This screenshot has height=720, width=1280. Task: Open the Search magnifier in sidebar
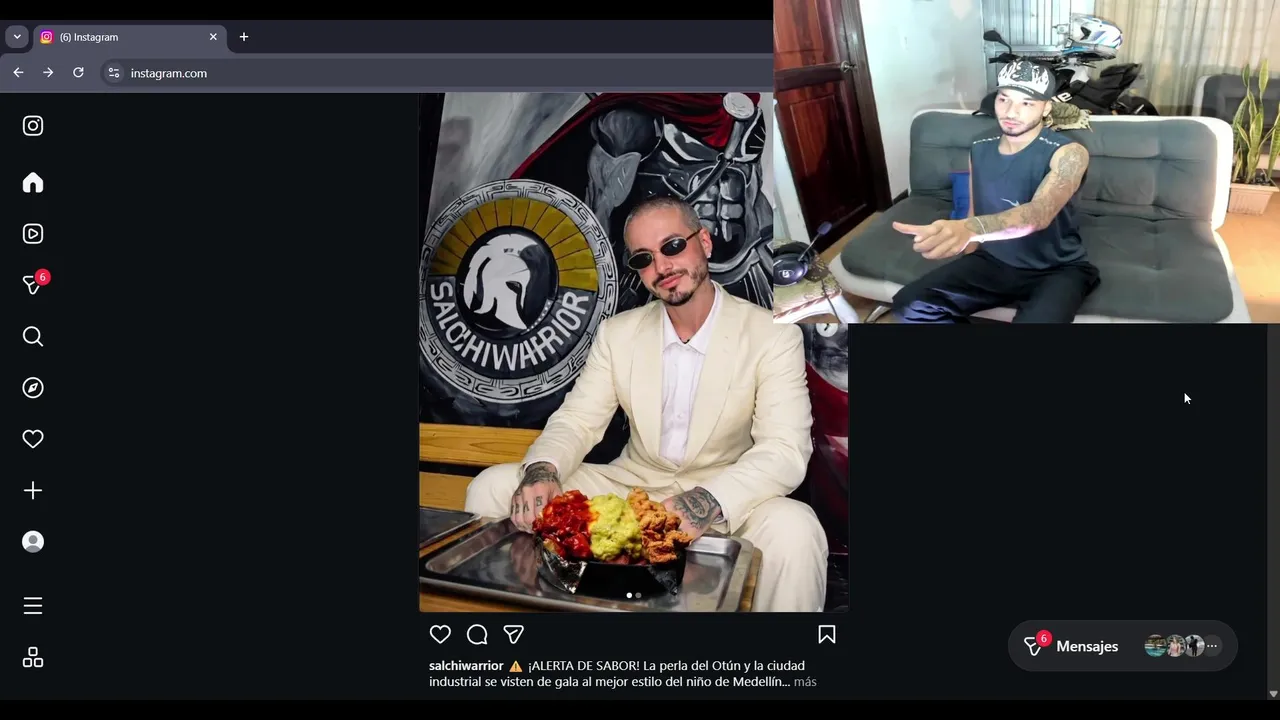(x=33, y=336)
